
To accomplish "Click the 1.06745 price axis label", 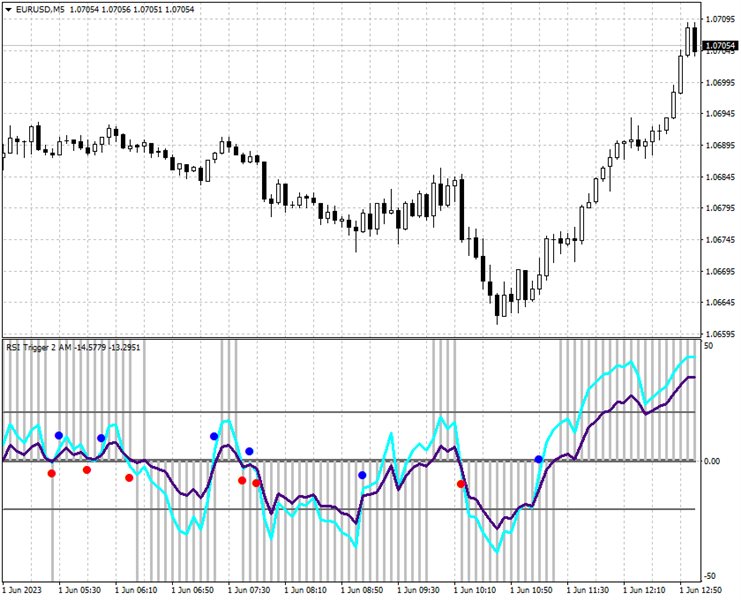I will pyautogui.click(x=720, y=240).
